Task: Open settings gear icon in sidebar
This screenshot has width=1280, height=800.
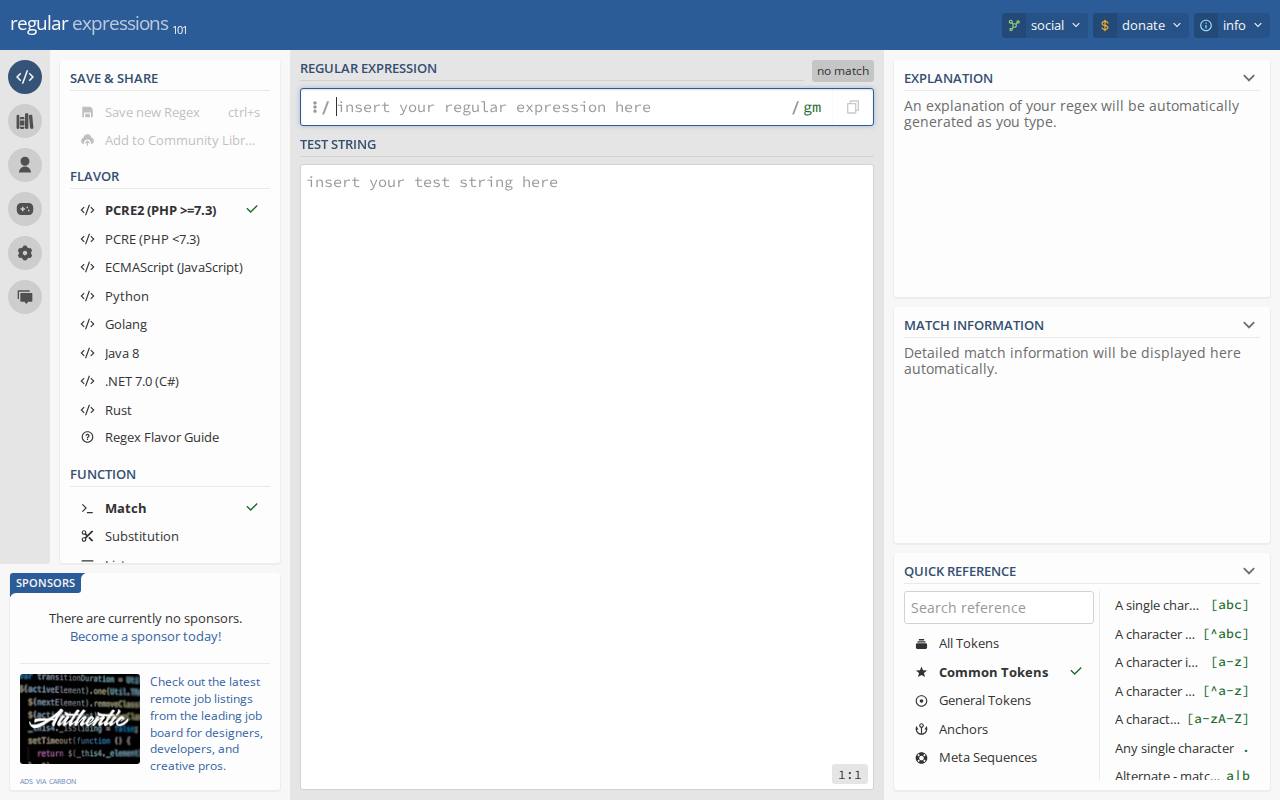Action: click(x=25, y=253)
